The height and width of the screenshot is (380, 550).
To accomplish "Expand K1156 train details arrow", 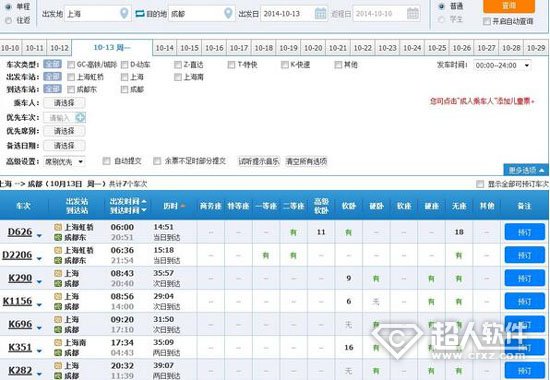I will tap(39, 305).
